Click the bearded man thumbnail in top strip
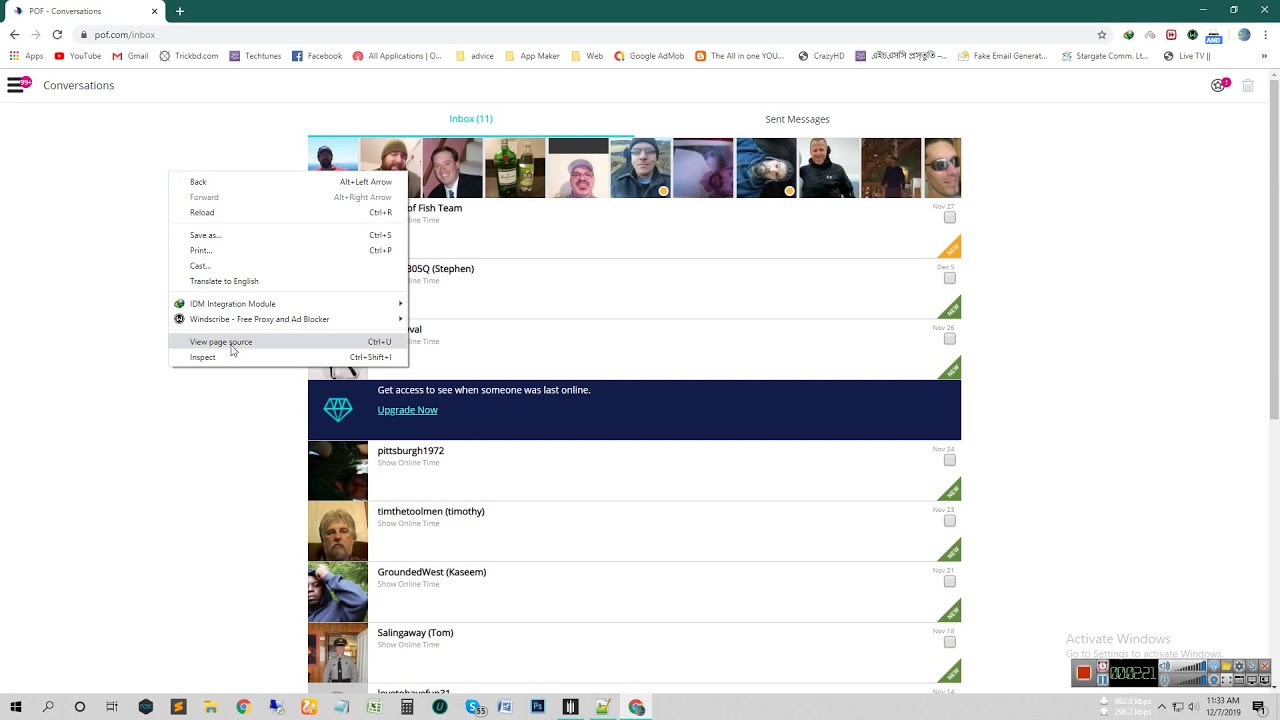Image resolution: width=1280 pixels, height=720 pixels. [390, 168]
